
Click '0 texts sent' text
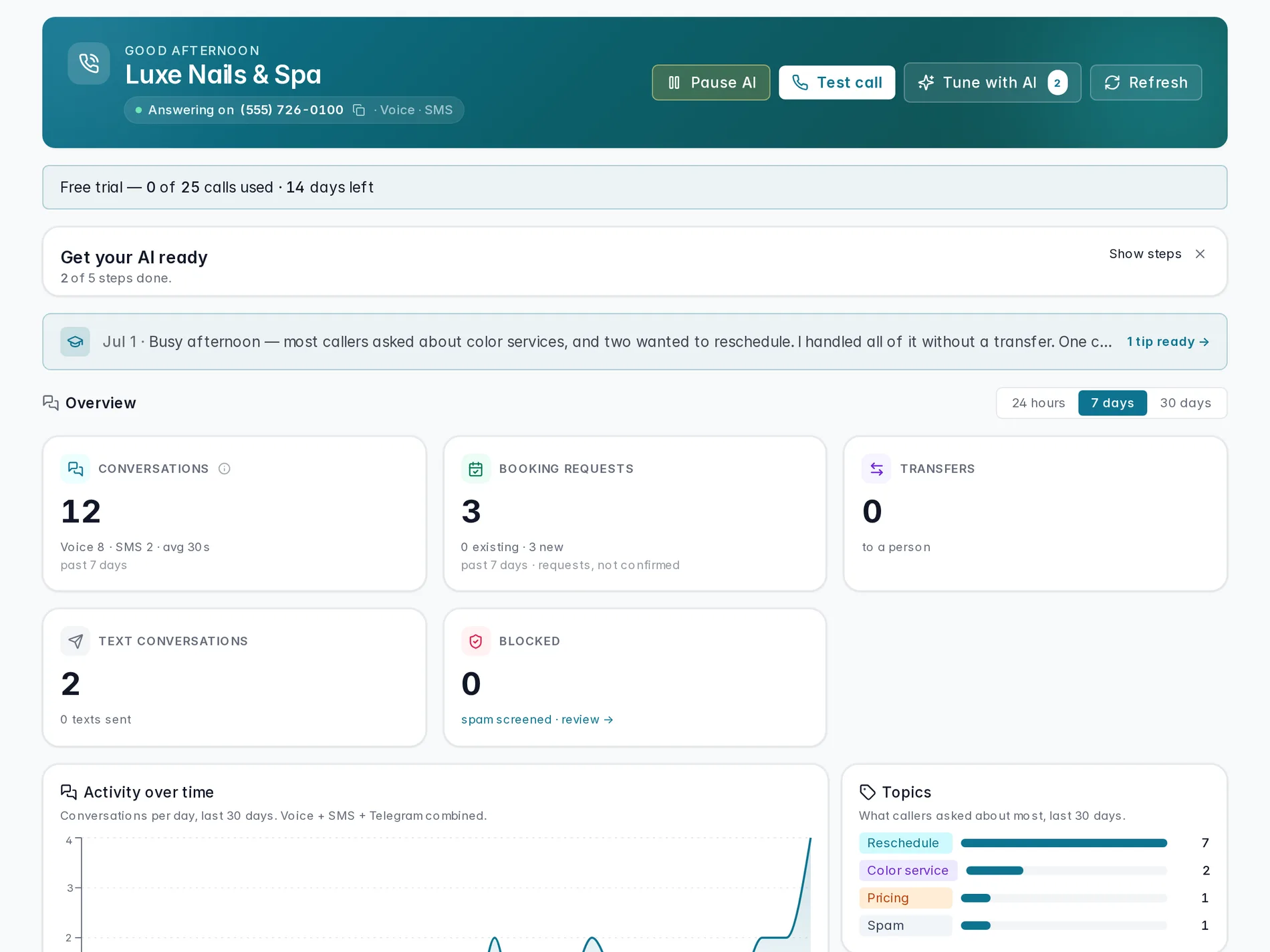point(96,720)
